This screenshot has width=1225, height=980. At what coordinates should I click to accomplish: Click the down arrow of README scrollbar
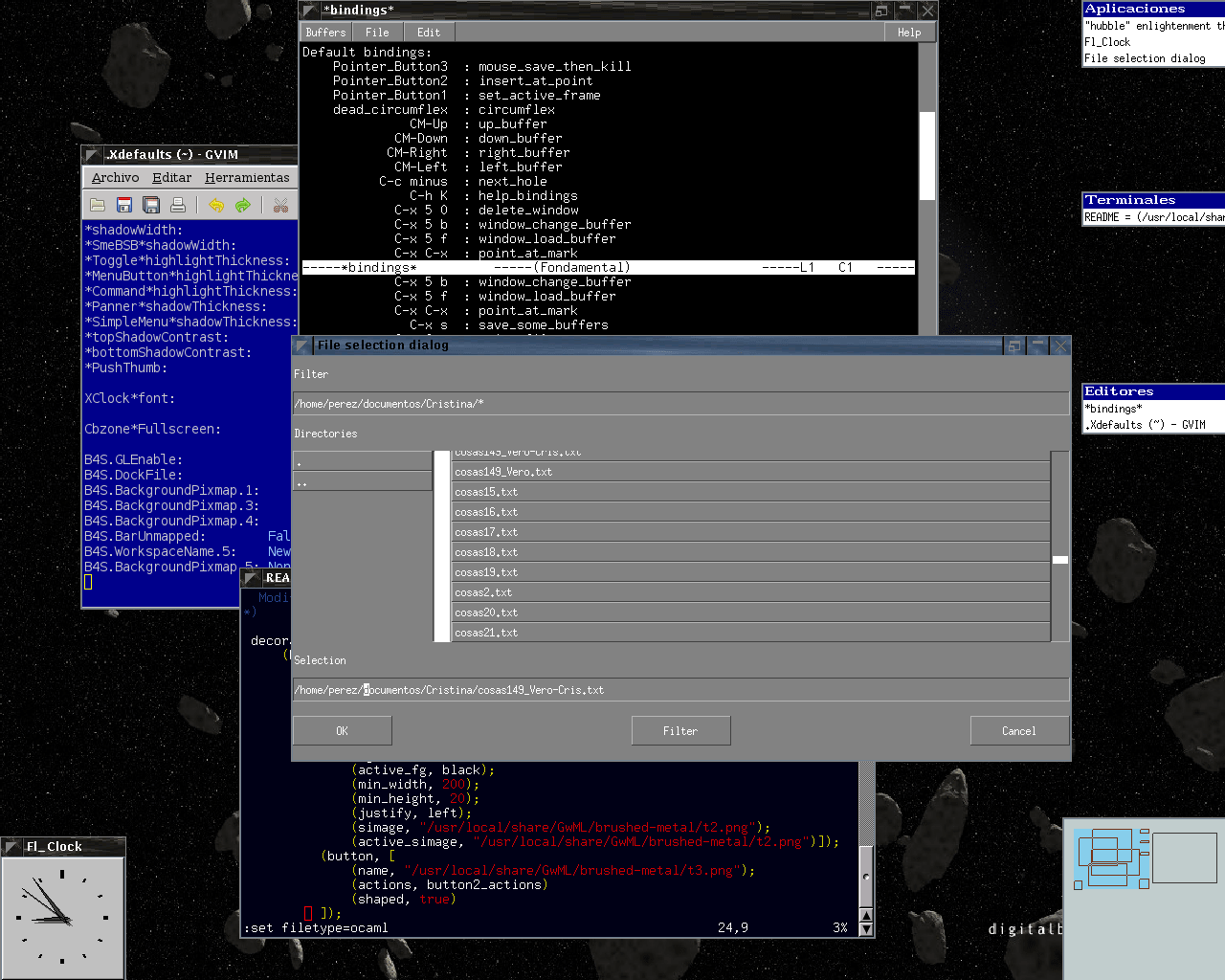tap(866, 928)
